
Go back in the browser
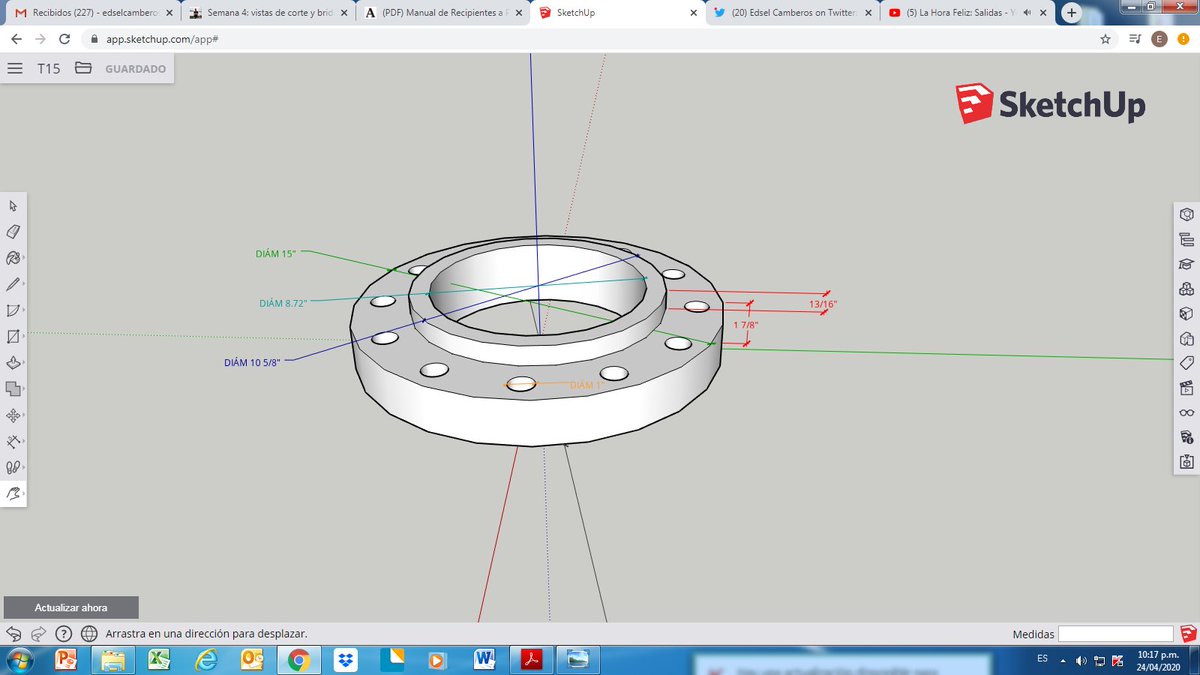point(16,39)
